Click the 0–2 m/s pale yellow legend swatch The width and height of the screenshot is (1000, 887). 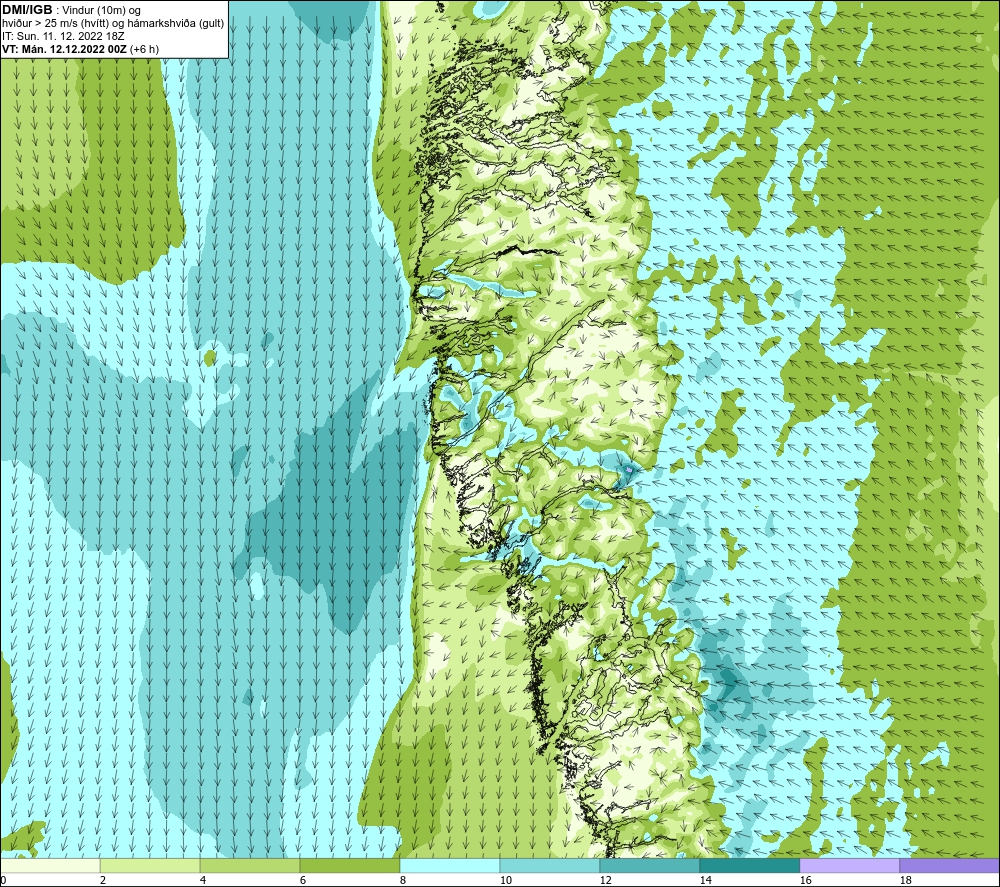[x=50, y=866]
